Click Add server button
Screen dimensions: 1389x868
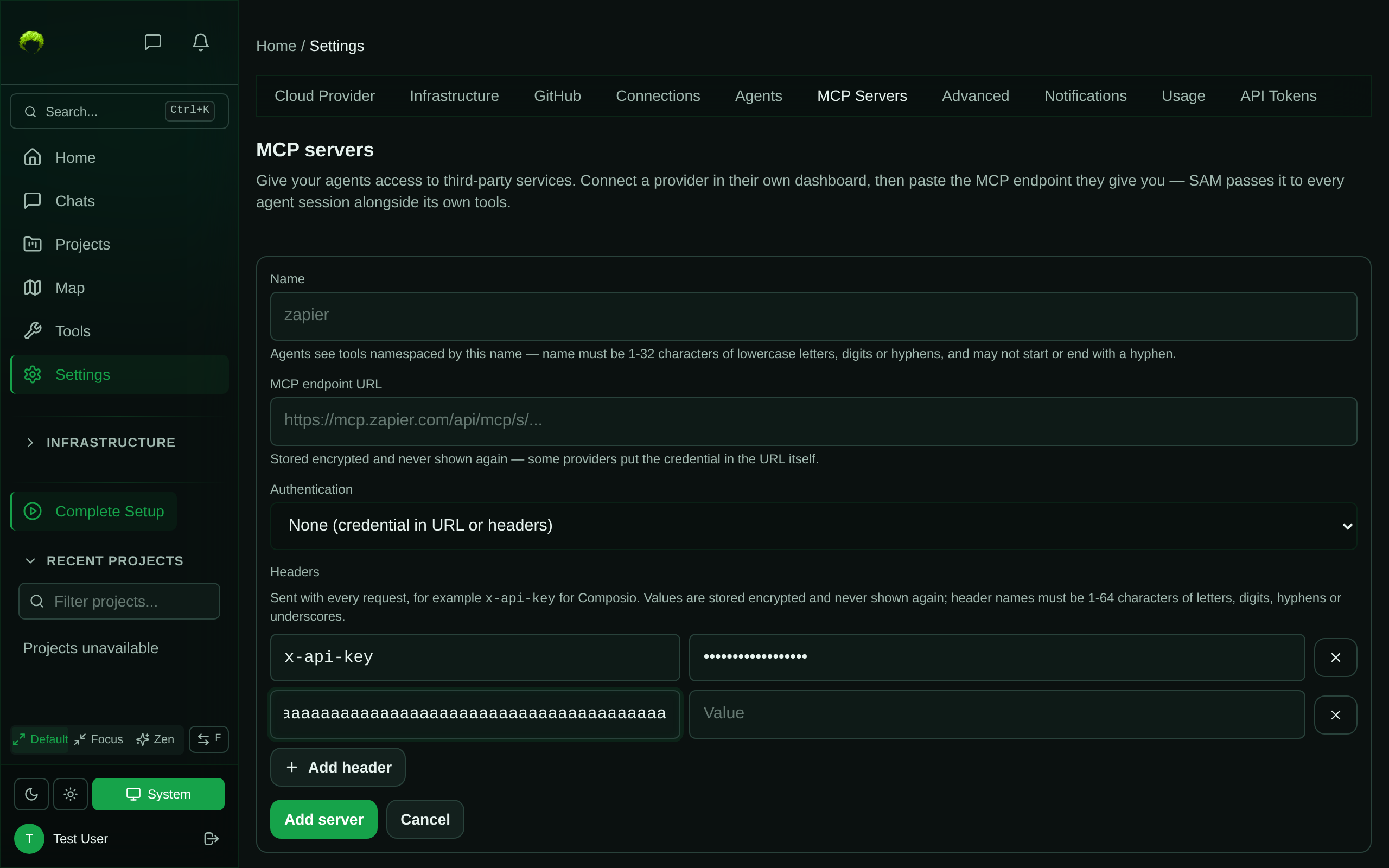click(x=324, y=819)
